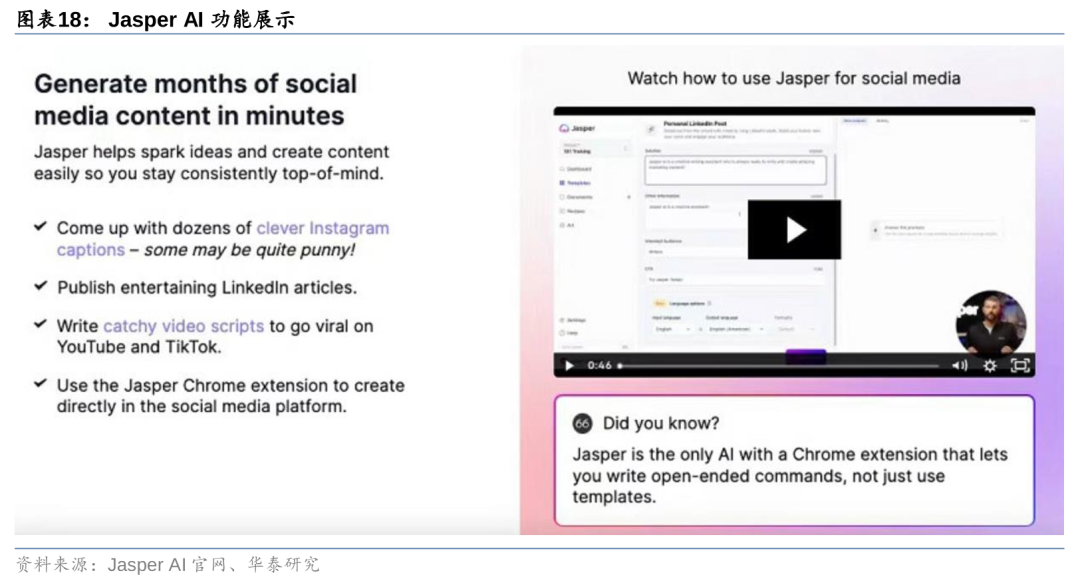
Task: Click 'Watch how to use Jasper for social media'
Action: point(793,78)
